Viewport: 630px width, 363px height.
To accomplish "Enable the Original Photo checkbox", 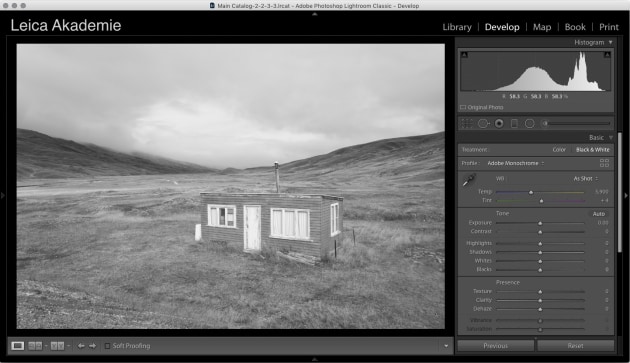I will (x=463, y=107).
